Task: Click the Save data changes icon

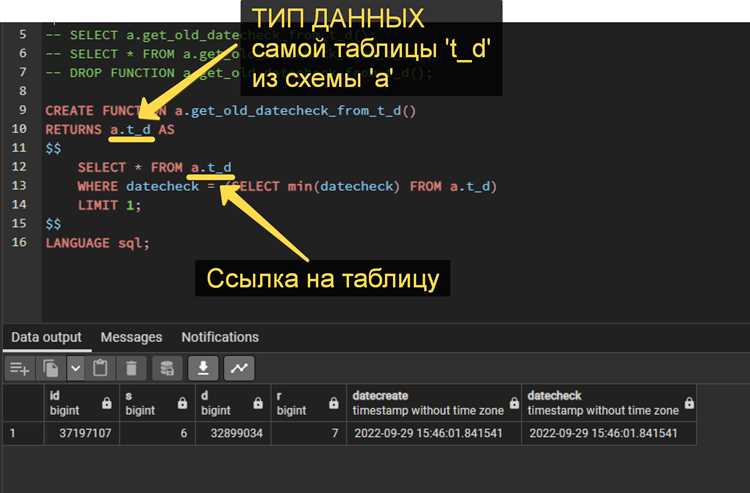Action: pos(167,368)
